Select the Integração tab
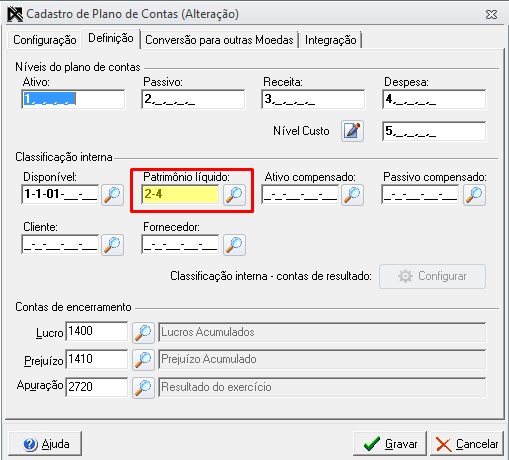 (330, 40)
